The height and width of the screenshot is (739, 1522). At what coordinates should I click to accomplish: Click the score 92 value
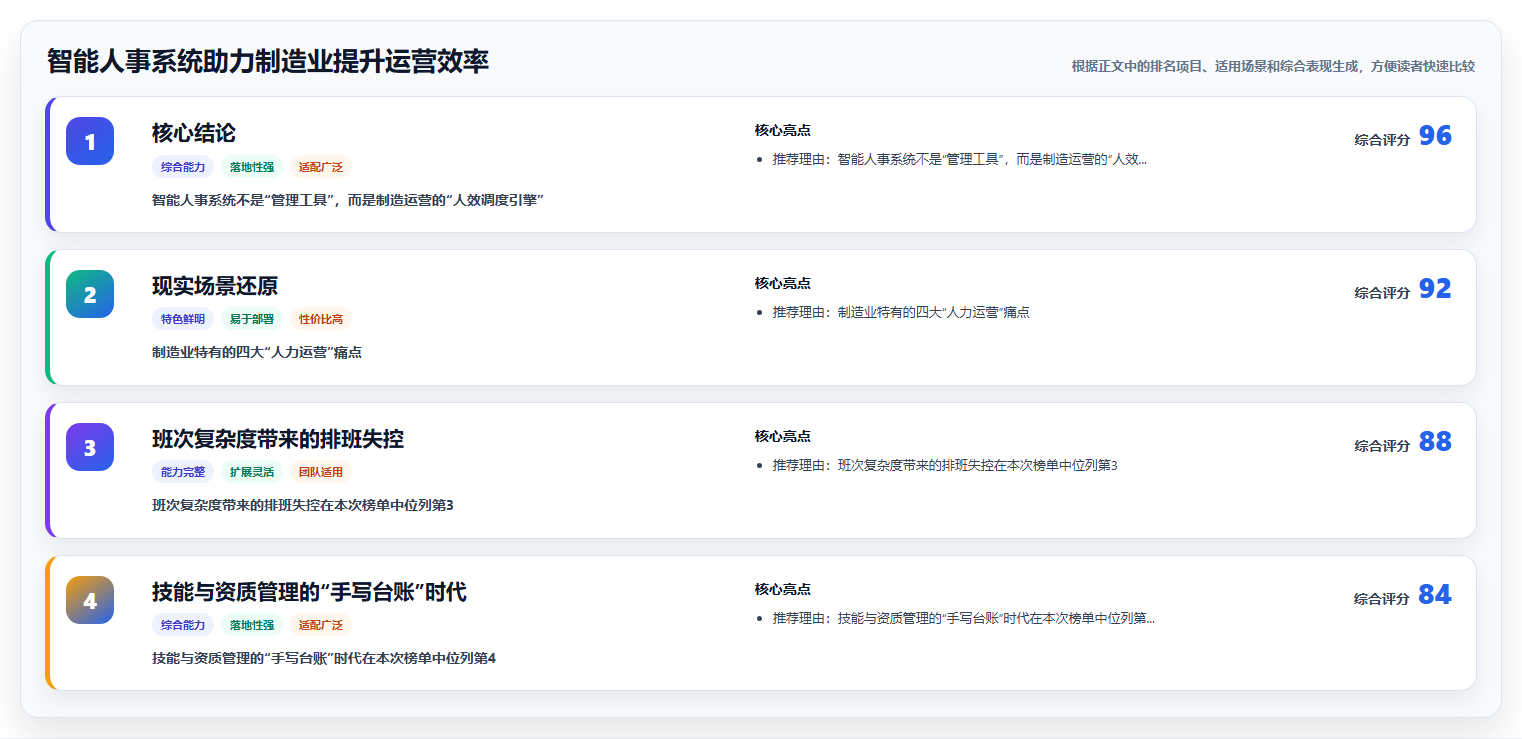(x=1435, y=289)
